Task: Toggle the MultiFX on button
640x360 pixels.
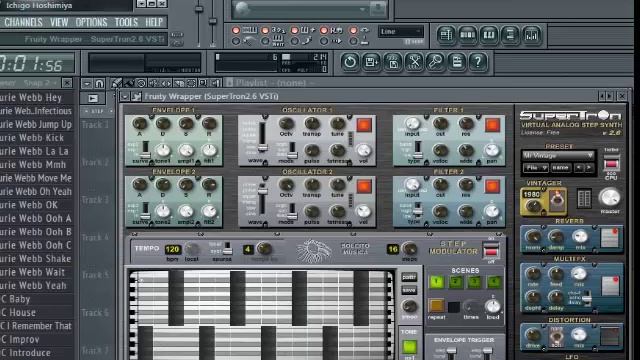Action: pos(611,286)
